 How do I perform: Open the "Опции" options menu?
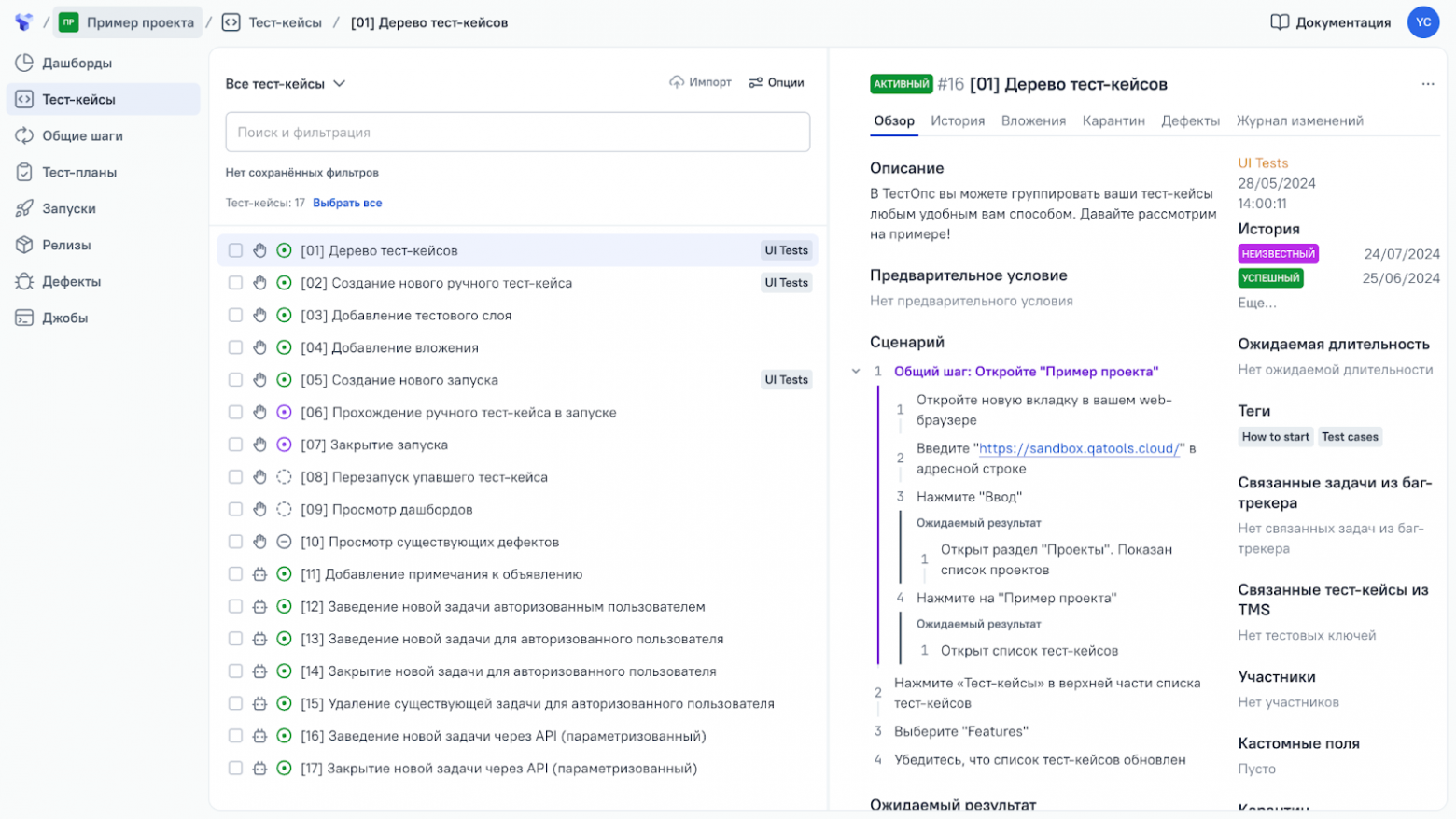(776, 82)
